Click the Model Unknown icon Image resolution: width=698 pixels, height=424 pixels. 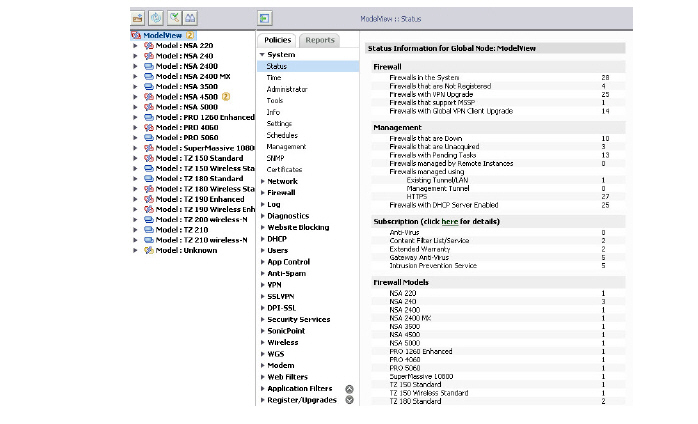[149, 250]
